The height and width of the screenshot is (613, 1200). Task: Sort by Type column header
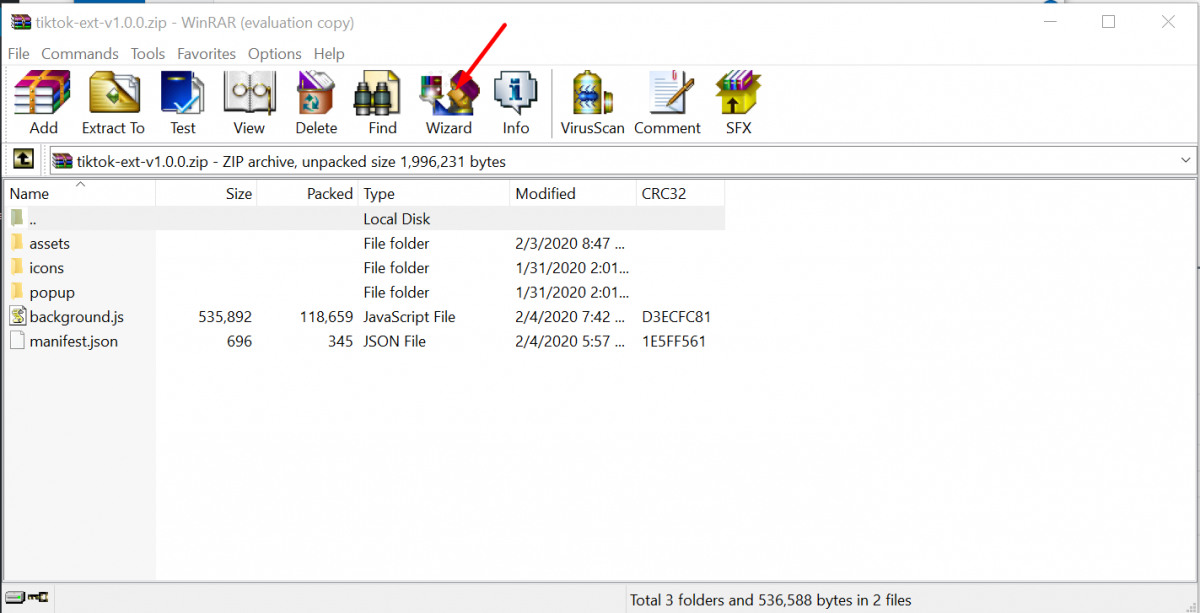[x=434, y=194]
